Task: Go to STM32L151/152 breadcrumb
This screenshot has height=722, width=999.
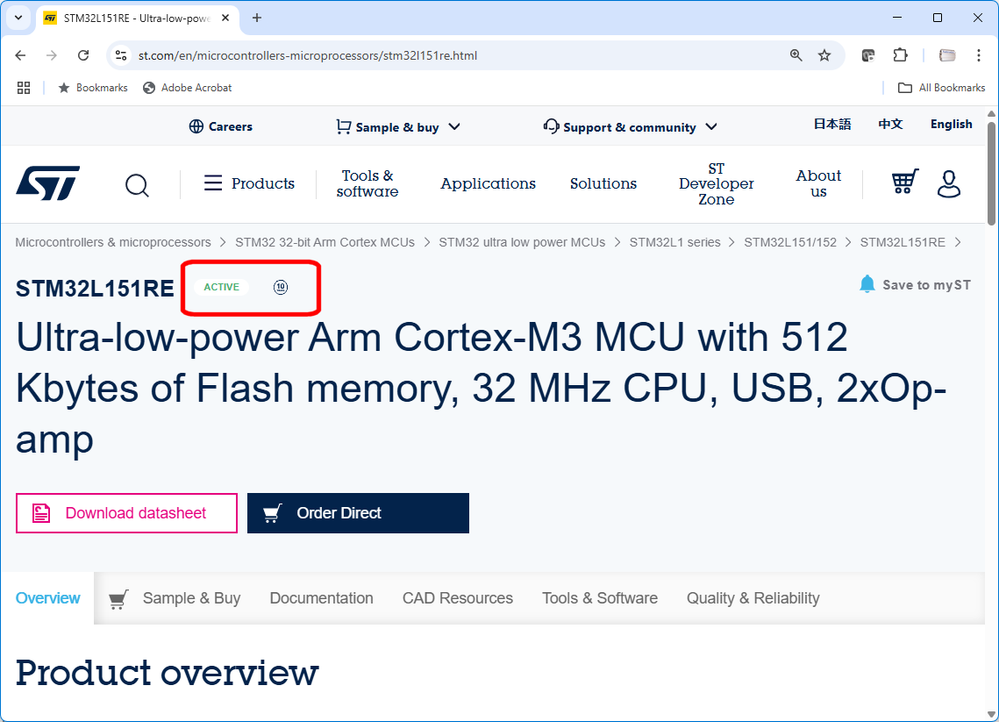Action: point(790,243)
